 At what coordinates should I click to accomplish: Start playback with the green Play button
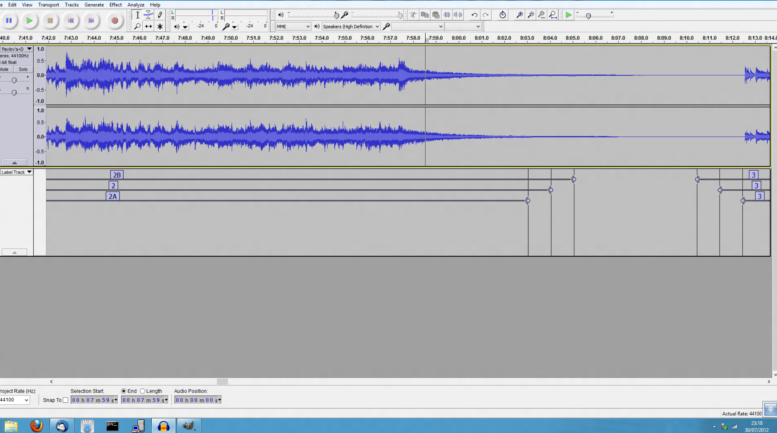point(30,21)
